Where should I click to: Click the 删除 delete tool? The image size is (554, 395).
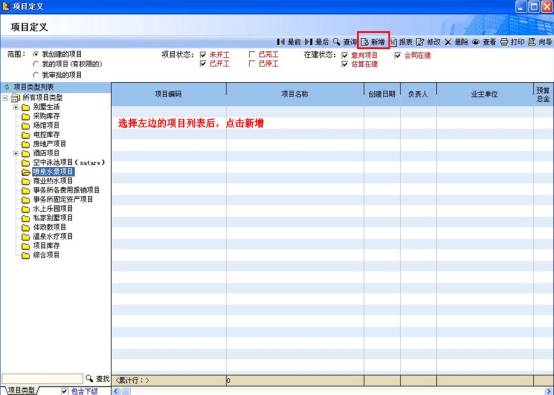(x=456, y=42)
